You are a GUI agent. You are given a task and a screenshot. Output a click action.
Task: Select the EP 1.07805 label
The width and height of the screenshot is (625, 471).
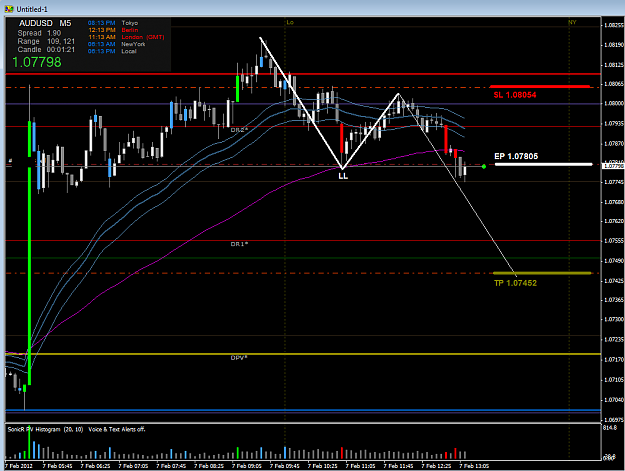516,156
